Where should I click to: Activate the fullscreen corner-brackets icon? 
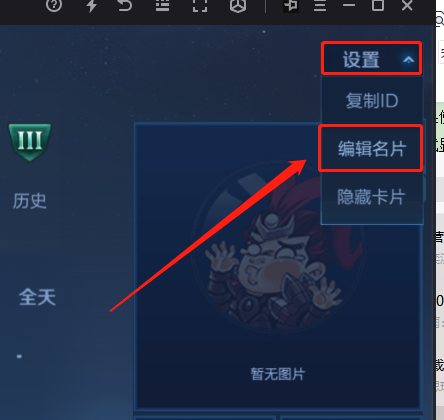(200, 5)
